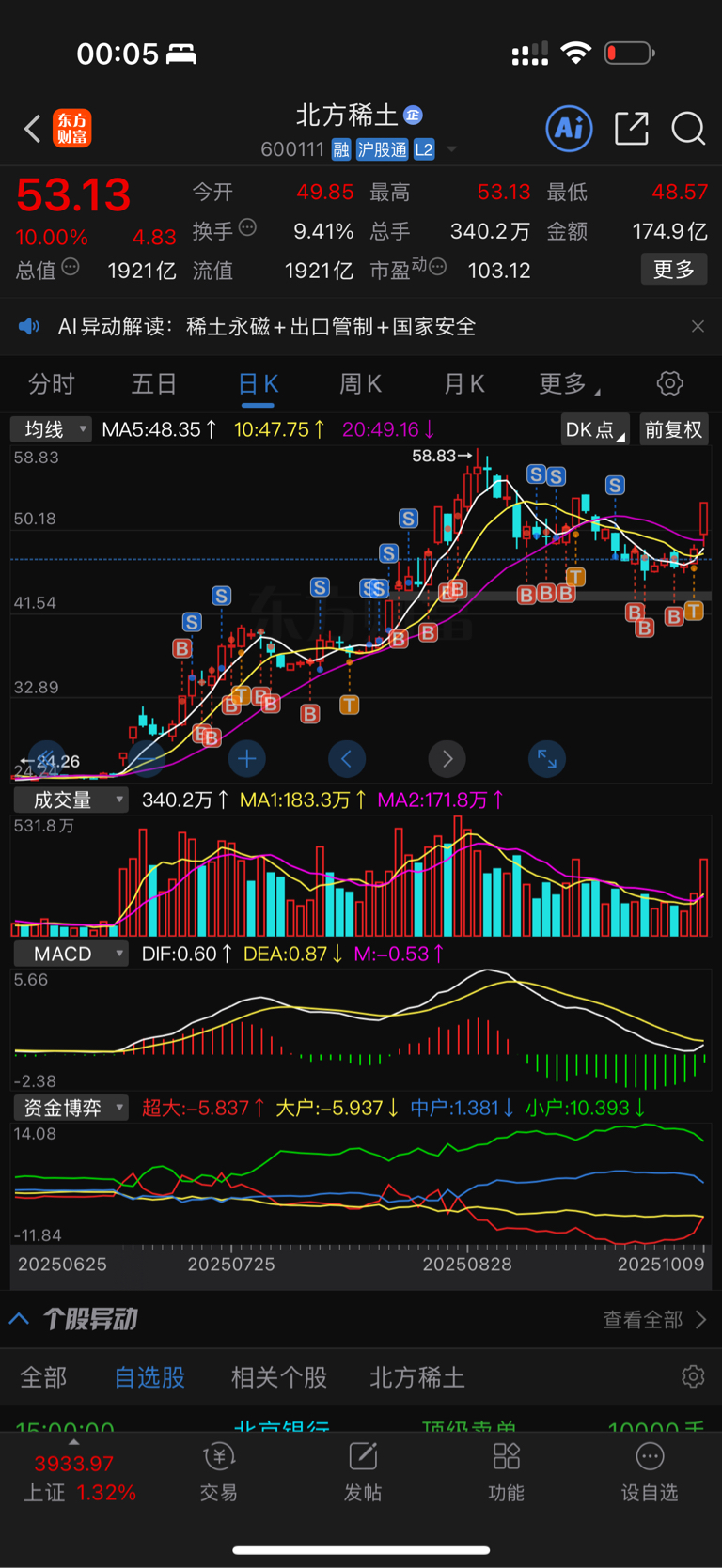This screenshot has width=722, height=1568.
Task: Select 北方稀土 tab in 个股异动
Action: click(417, 1377)
